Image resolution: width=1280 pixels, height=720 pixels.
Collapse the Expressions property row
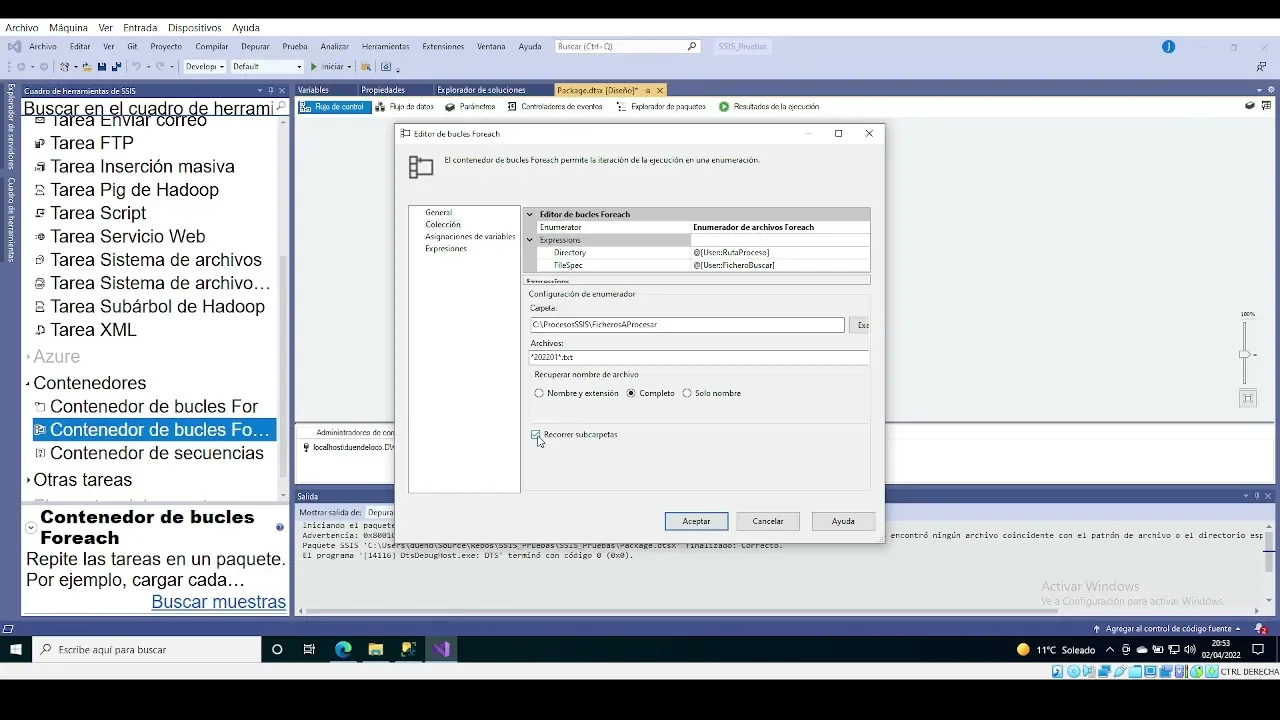[530, 240]
